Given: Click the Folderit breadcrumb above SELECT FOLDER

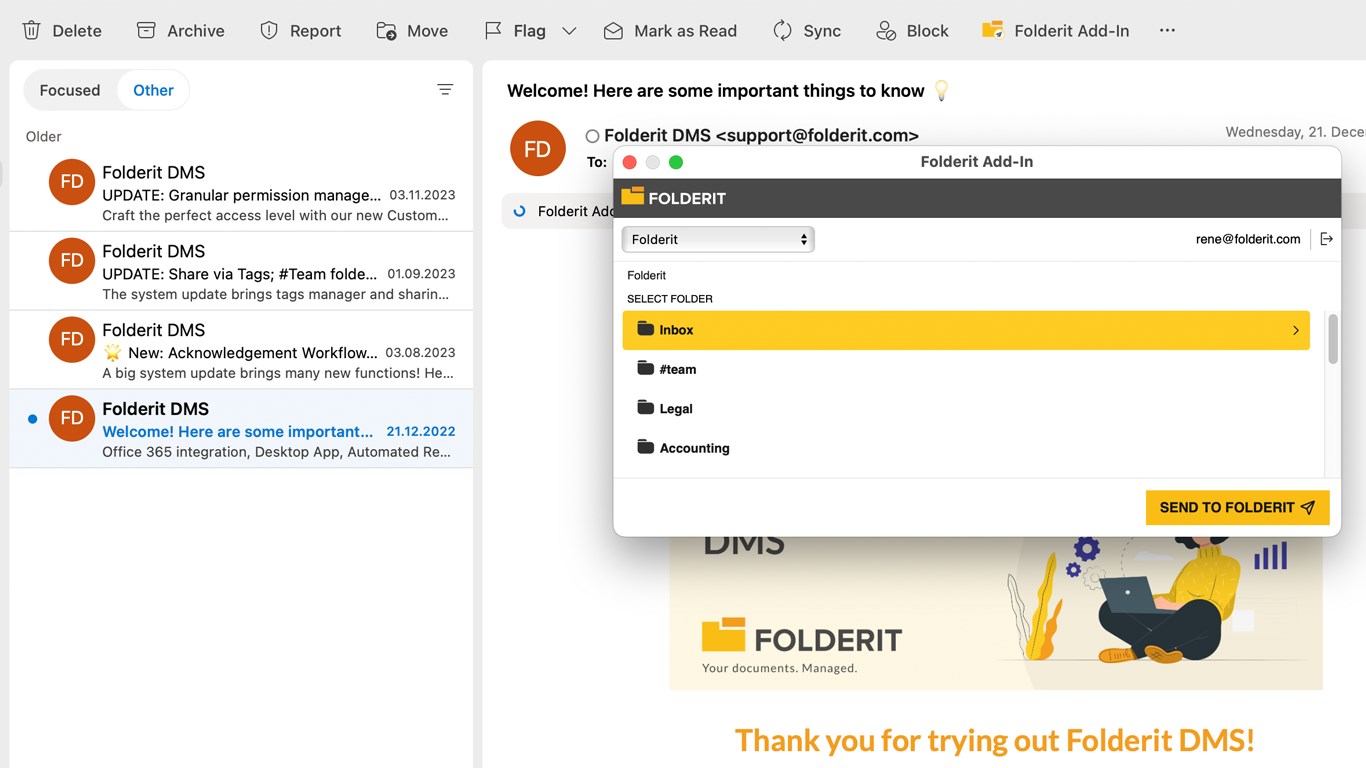Looking at the screenshot, I should pyautogui.click(x=646, y=275).
